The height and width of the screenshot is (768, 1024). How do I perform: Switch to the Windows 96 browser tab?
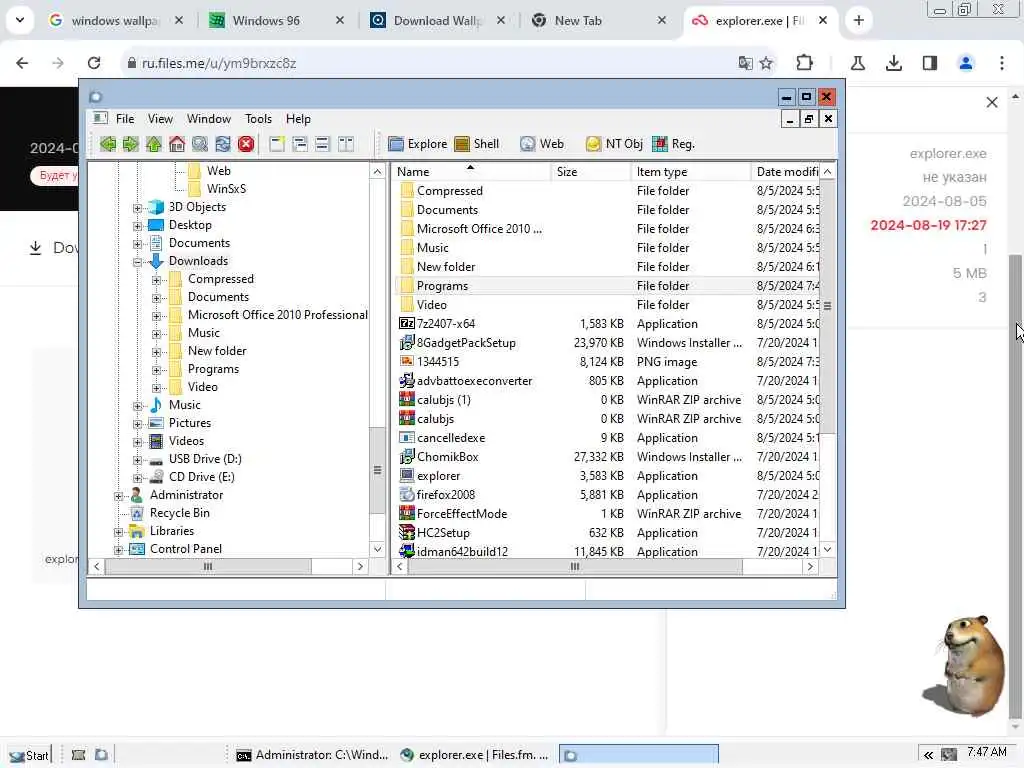[x=276, y=21]
